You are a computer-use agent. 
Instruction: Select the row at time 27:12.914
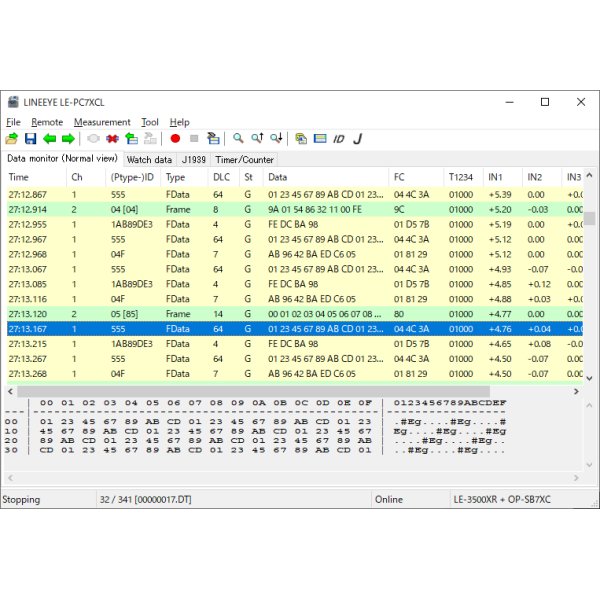point(295,209)
